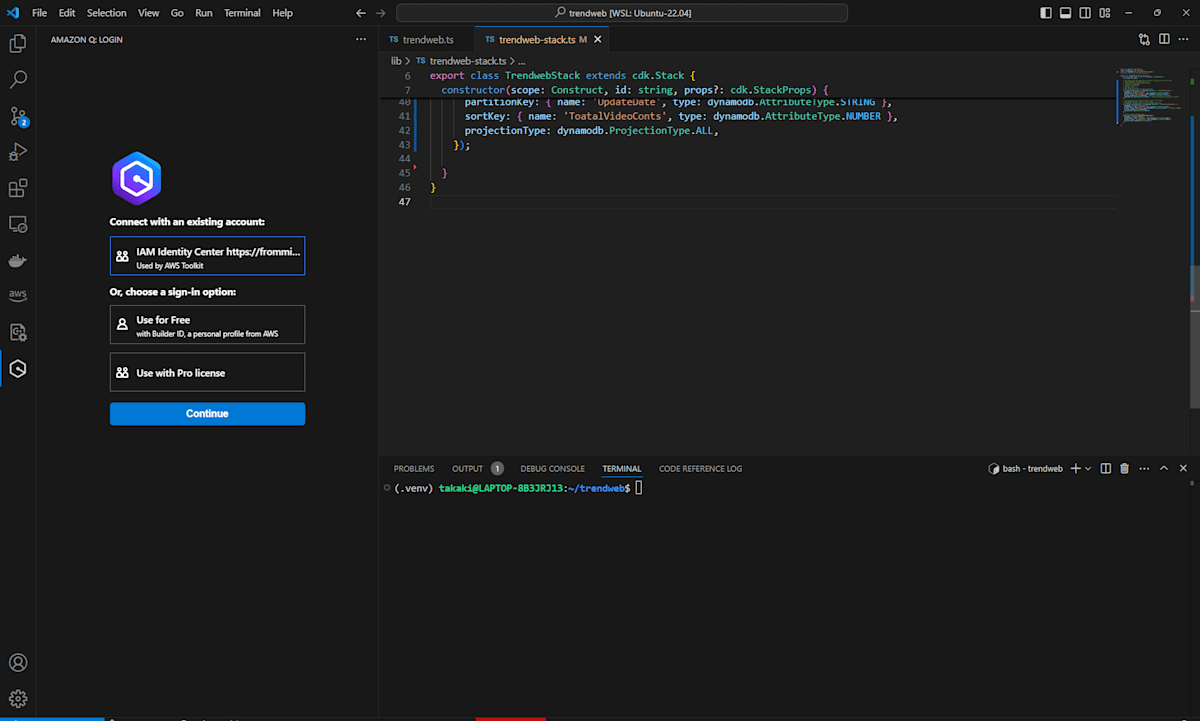Select the IAM Identity Center account option
1200x721 pixels.
207,256
